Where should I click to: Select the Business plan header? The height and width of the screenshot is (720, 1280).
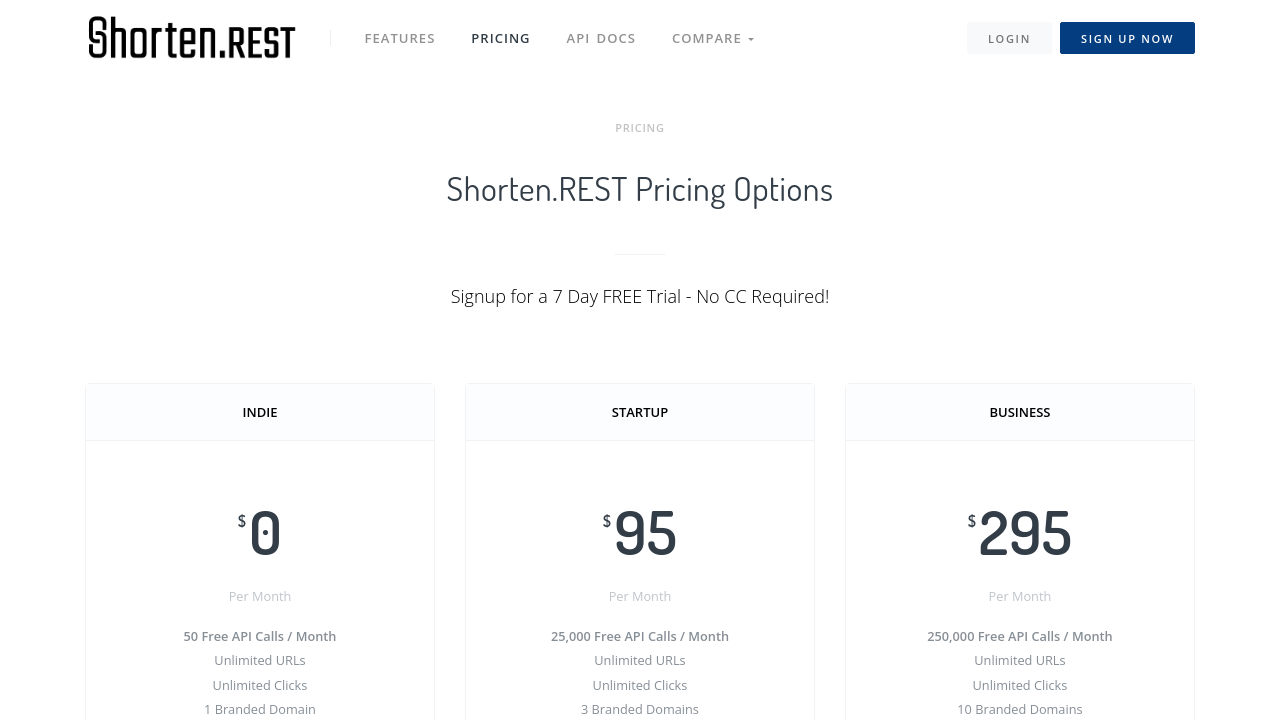tap(1019, 412)
